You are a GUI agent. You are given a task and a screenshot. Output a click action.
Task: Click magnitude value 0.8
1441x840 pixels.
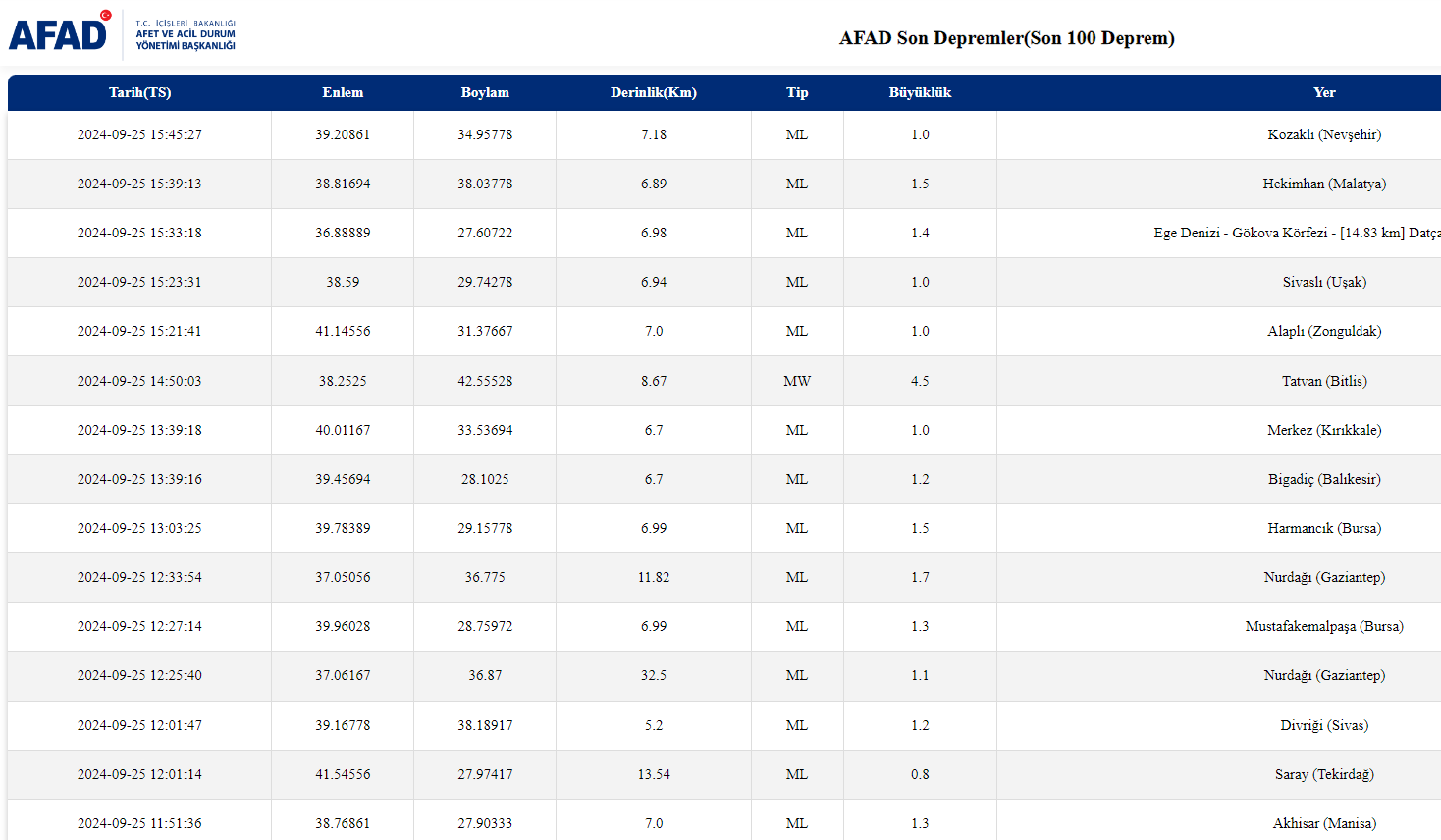(920, 774)
